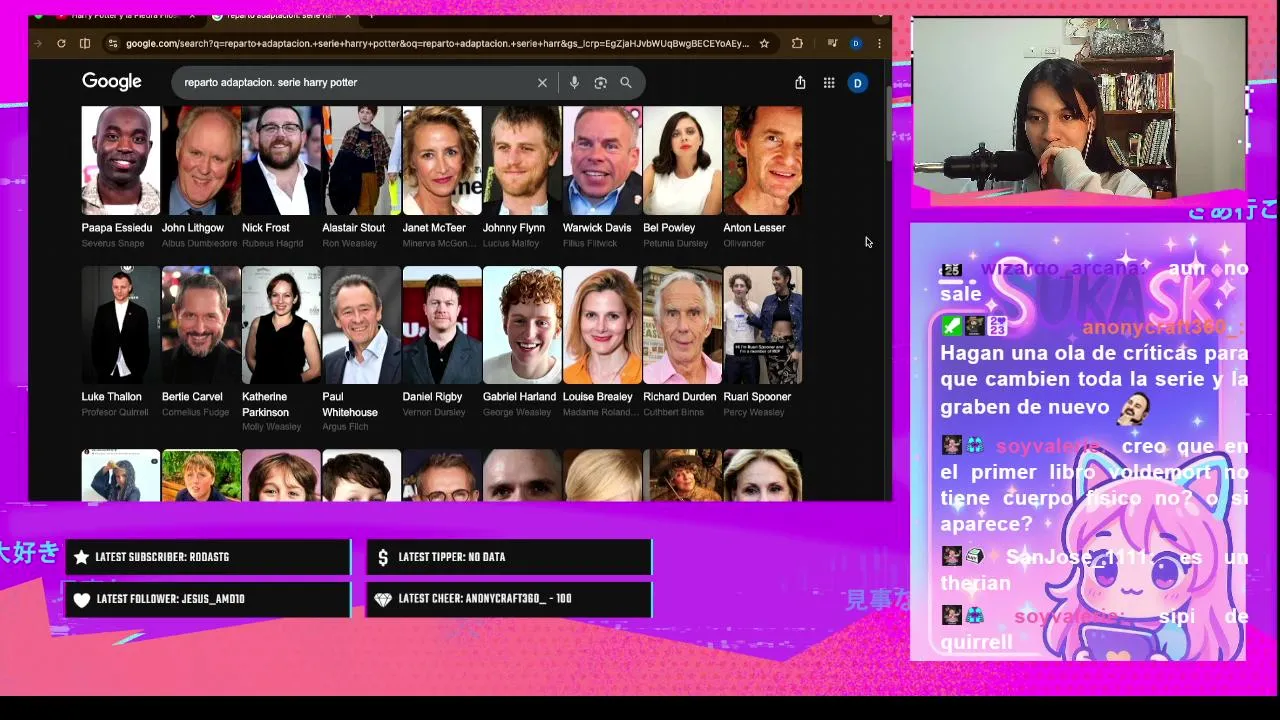Bookmark this page with the star icon
The width and height of the screenshot is (1280, 720).
tap(764, 43)
